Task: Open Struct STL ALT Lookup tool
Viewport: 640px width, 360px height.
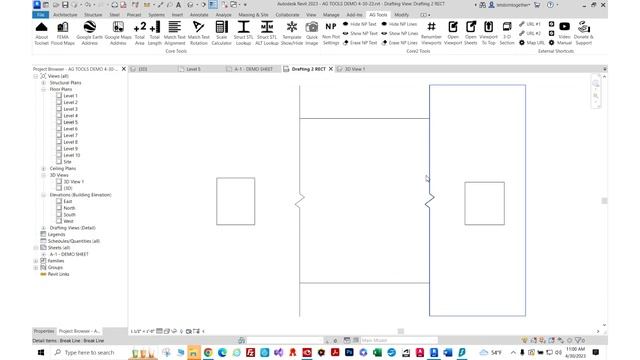Action: point(267,33)
